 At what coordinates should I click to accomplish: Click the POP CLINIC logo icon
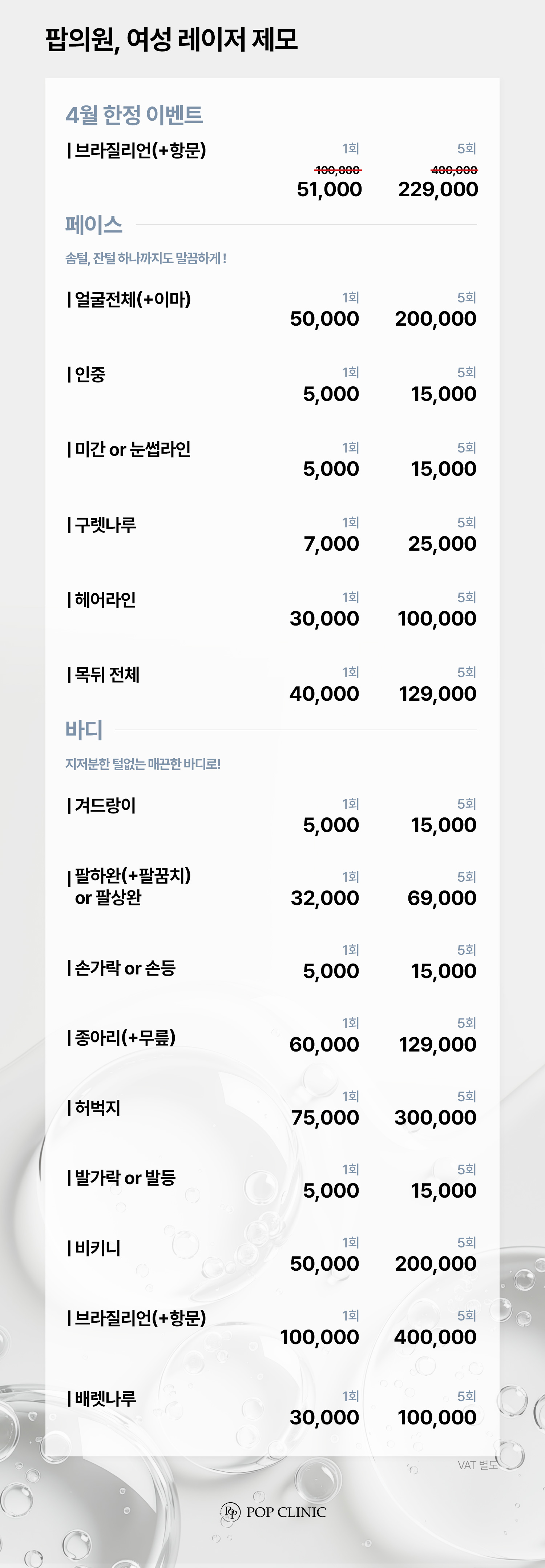pyautogui.click(x=230, y=1511)
